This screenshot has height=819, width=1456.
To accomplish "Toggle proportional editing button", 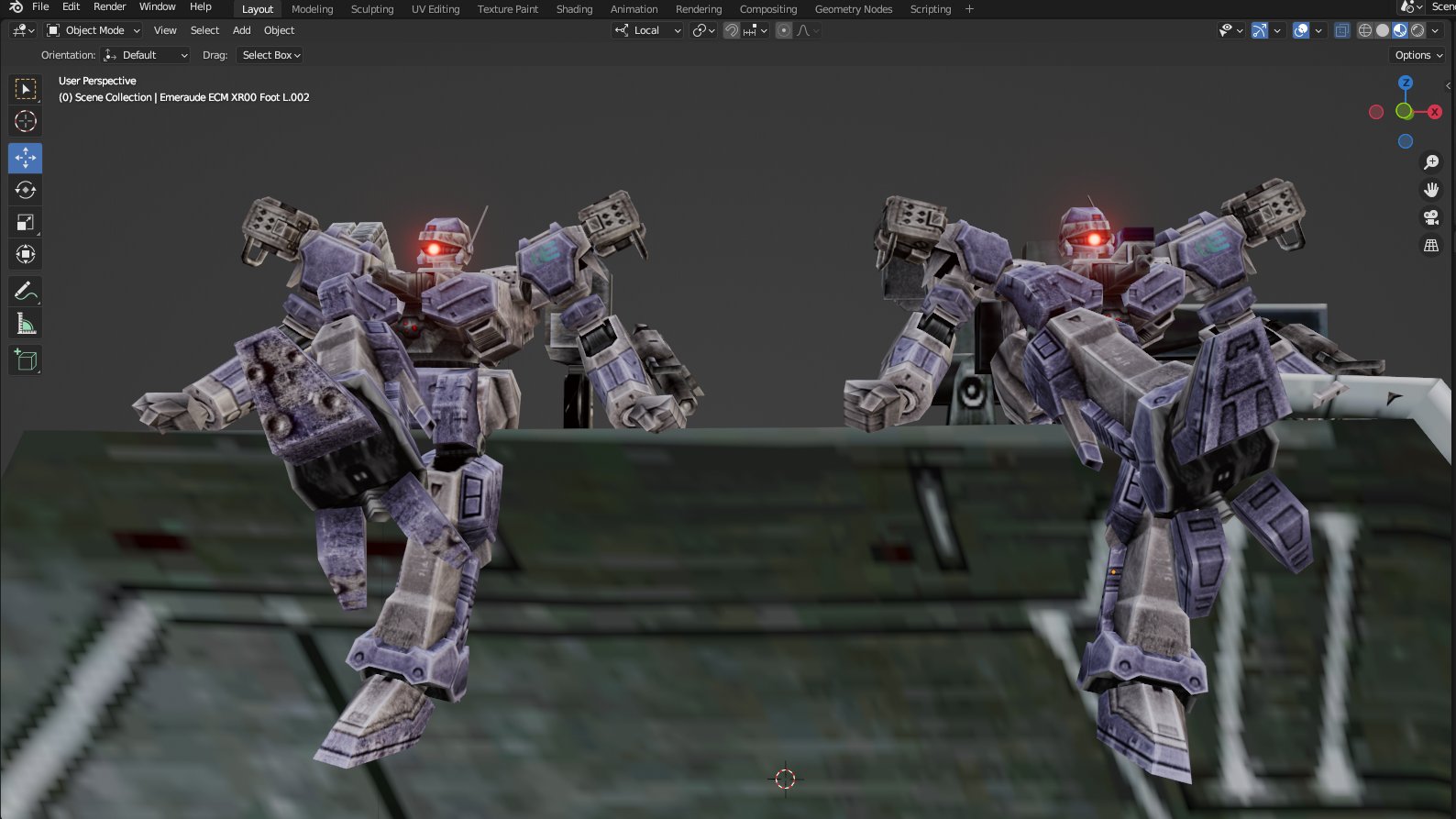I will click(784, 30).
